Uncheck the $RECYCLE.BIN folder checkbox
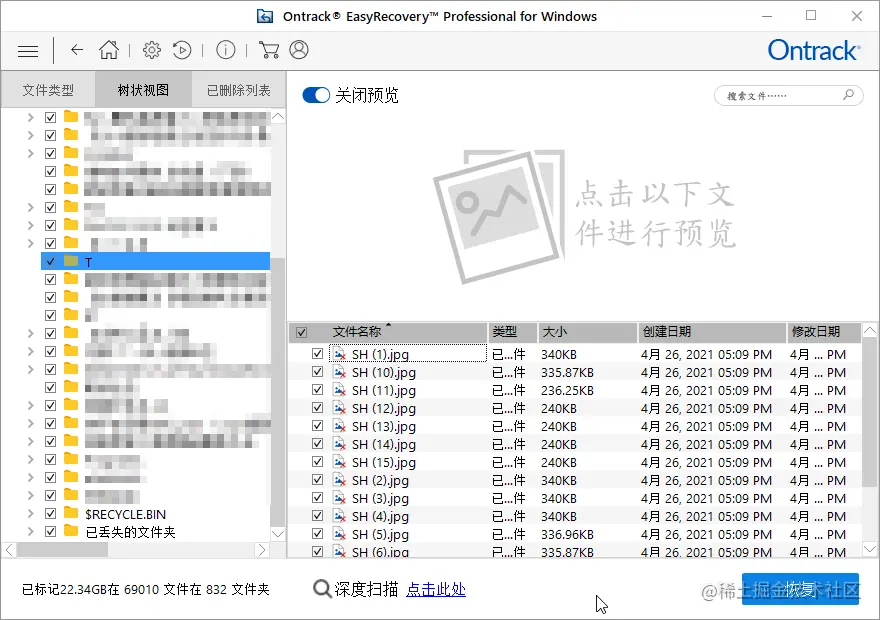880x620 pixels. [51, 513]
